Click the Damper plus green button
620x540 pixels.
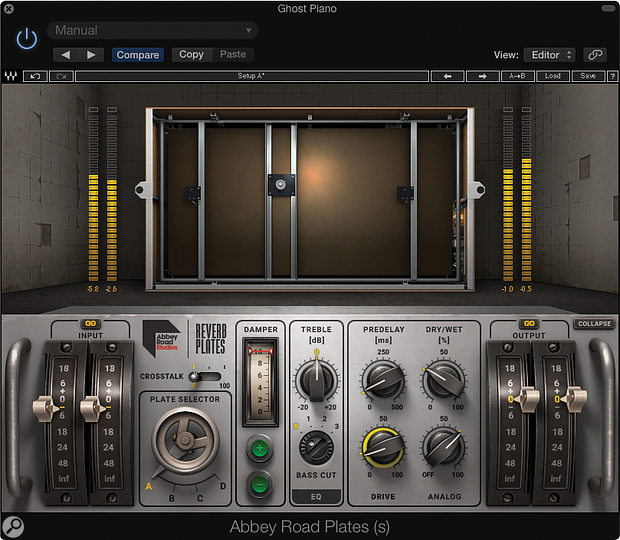pyautogui.click(x=260, y=449)
